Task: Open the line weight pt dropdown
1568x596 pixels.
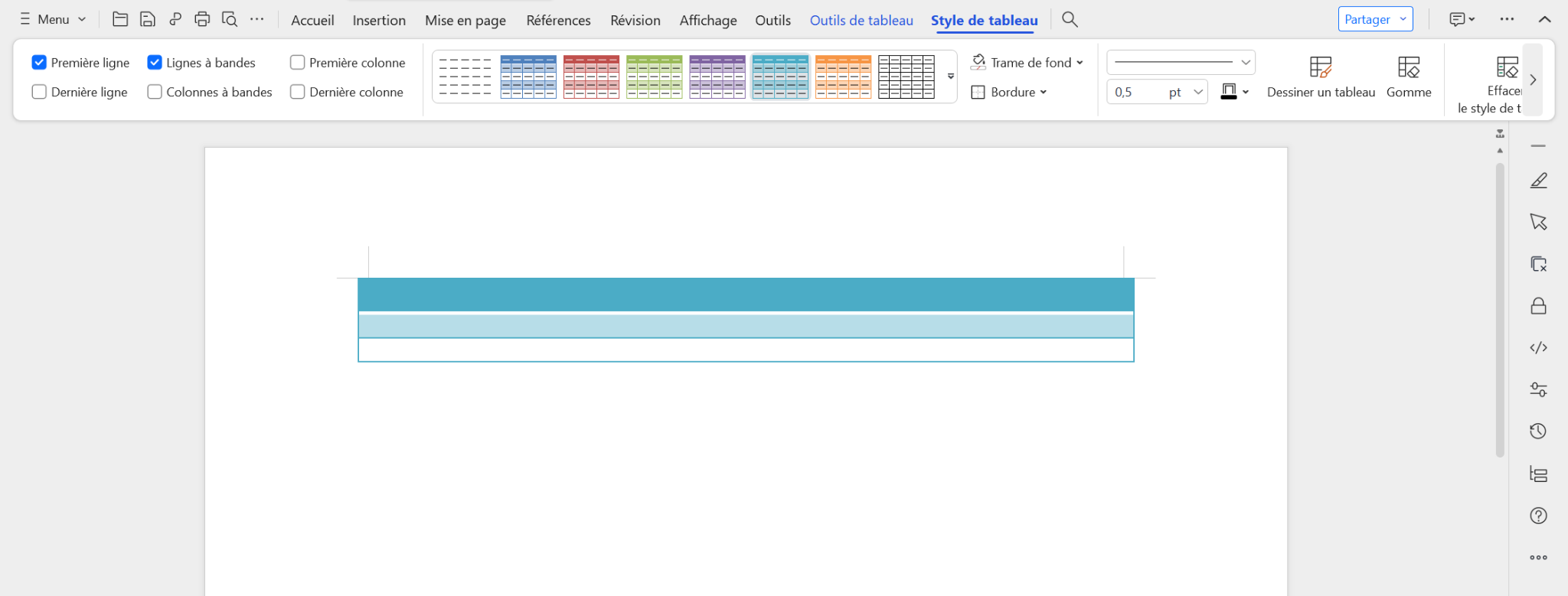Action: (1198, 92)
